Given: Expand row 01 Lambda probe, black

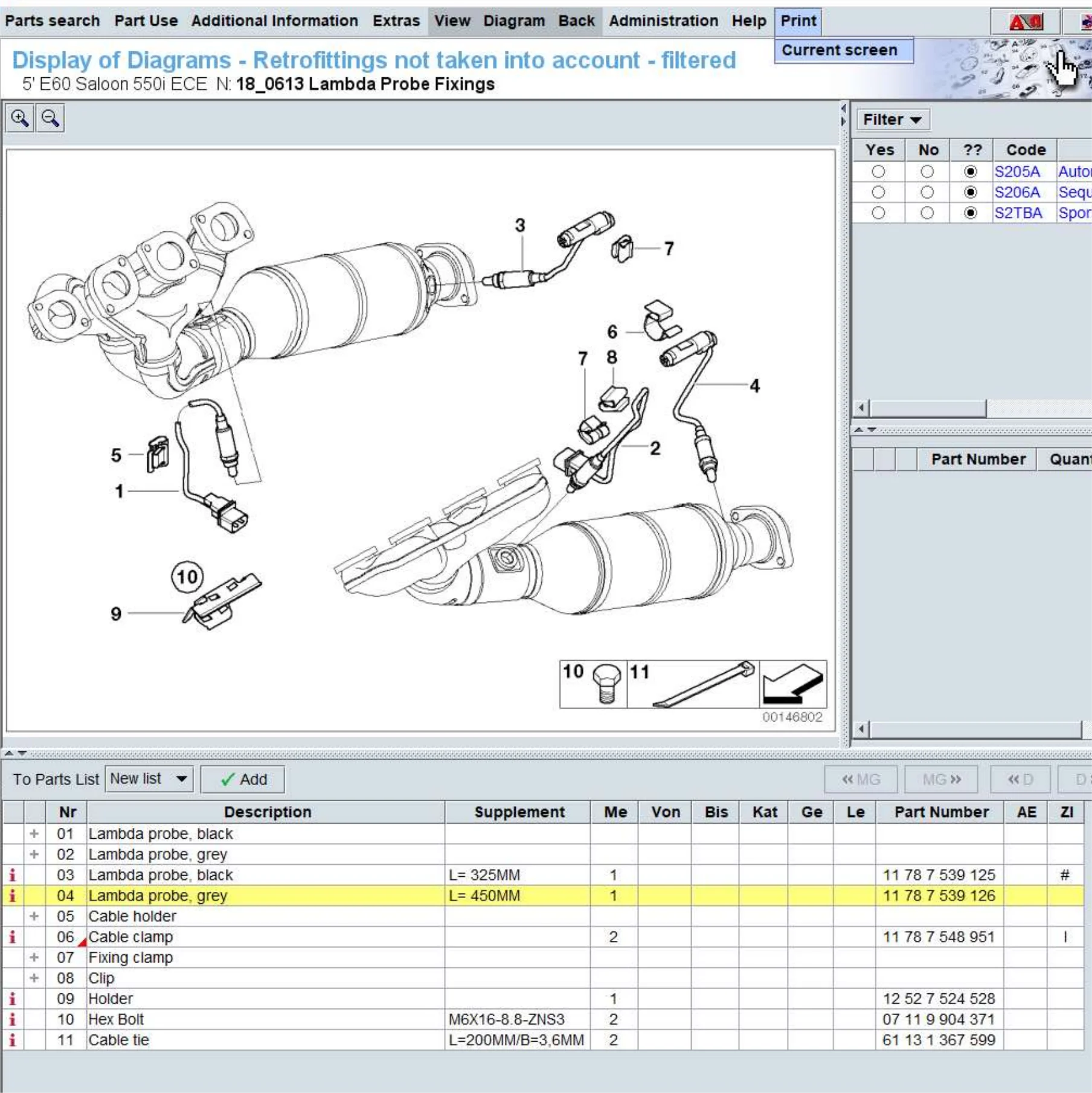Looking at the screenshot, I should (34, 834).
